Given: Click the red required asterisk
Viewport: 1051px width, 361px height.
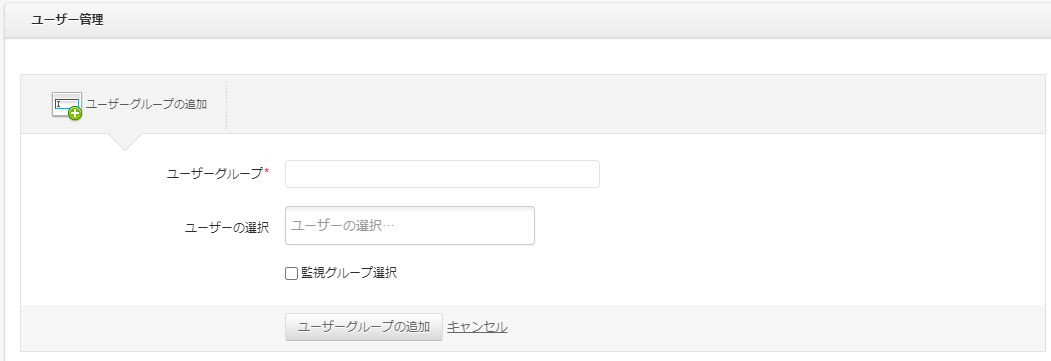Looking at the screenshot, I should pos(267,171).
